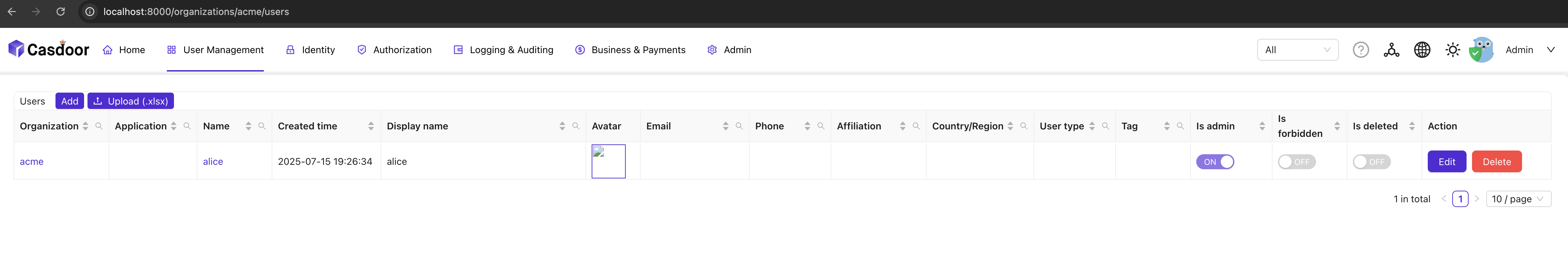Expand the 10 / page size selector
The height and width of the screenshot is (269, 1568).
tap(1518, 199)
